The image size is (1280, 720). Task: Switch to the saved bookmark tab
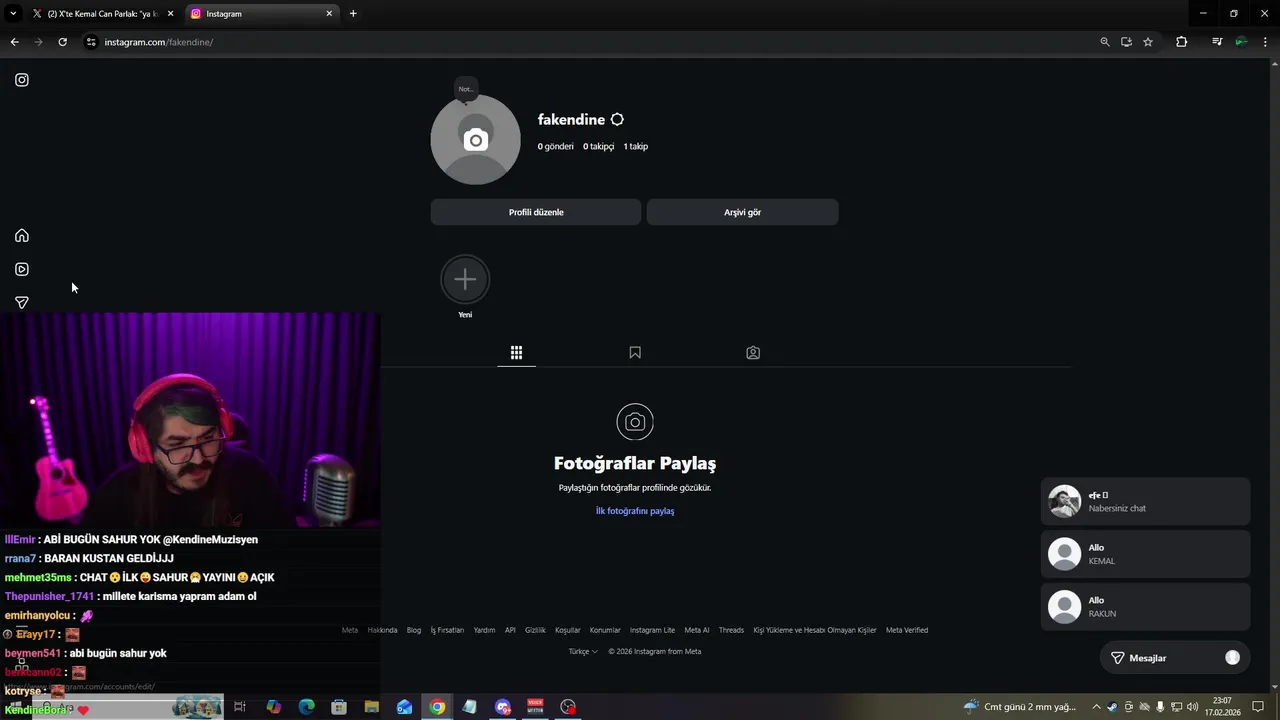635,353
